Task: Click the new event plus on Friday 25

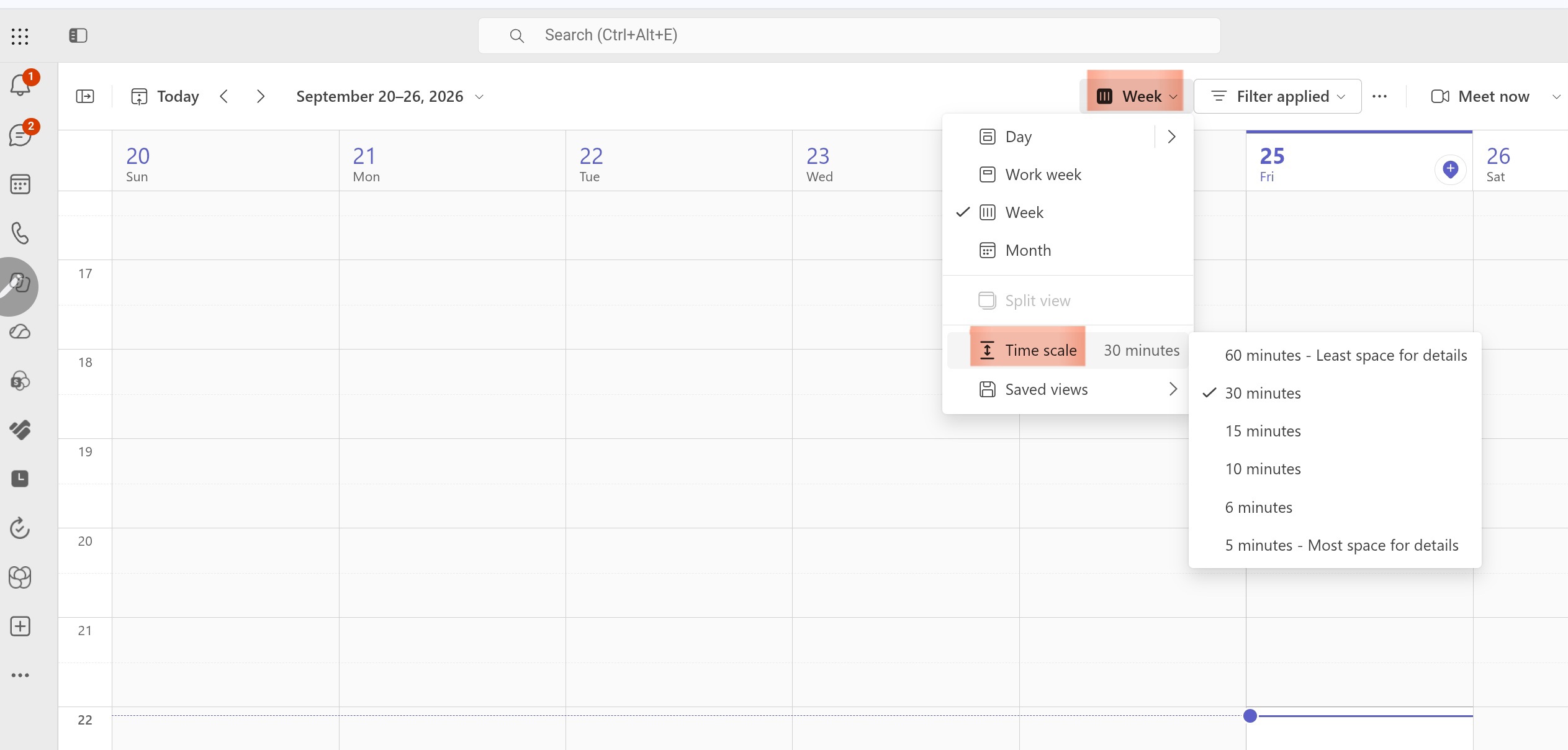Action: (1451, 169)
